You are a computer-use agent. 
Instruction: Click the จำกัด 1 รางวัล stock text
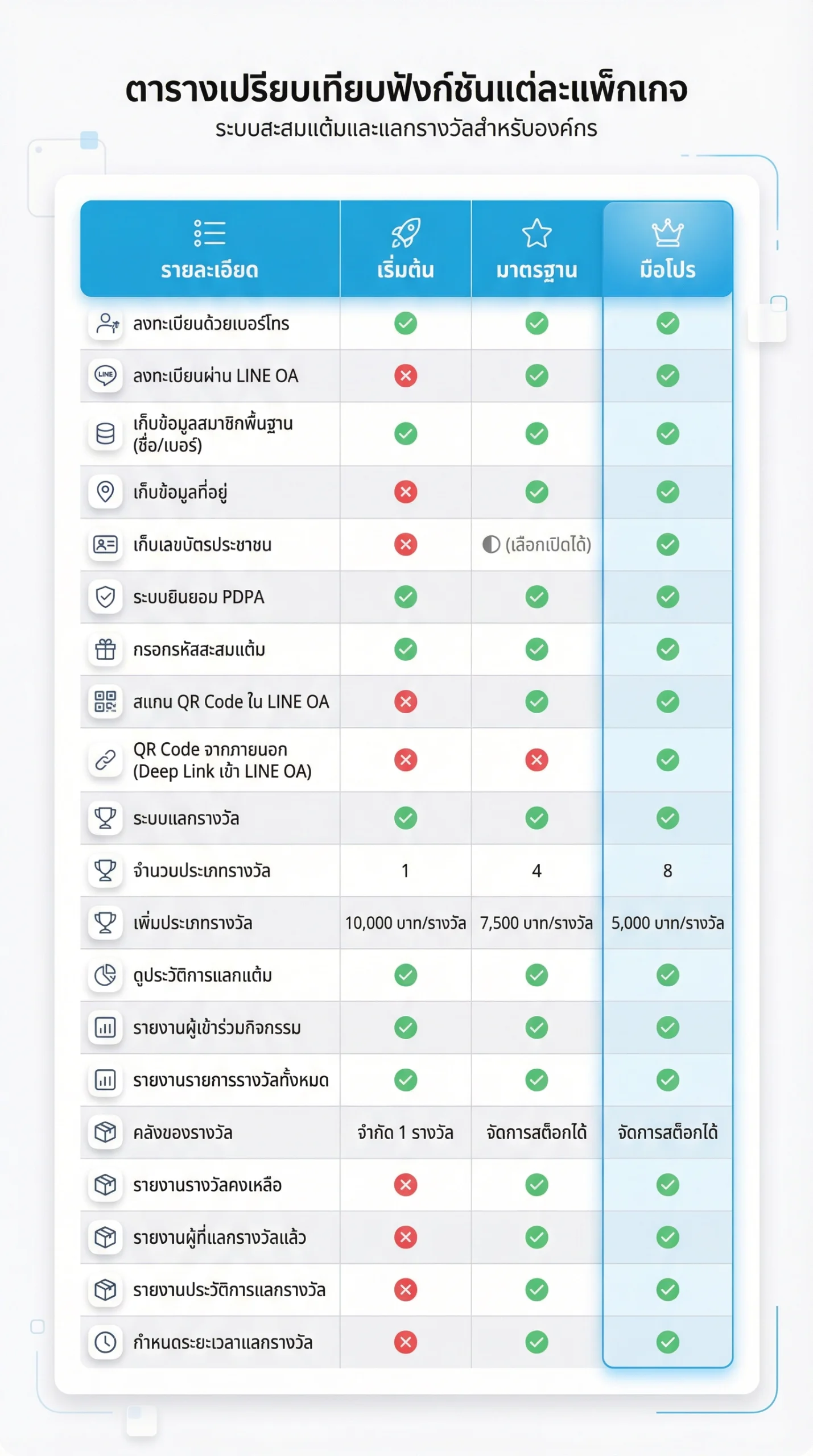point(405,1132)
